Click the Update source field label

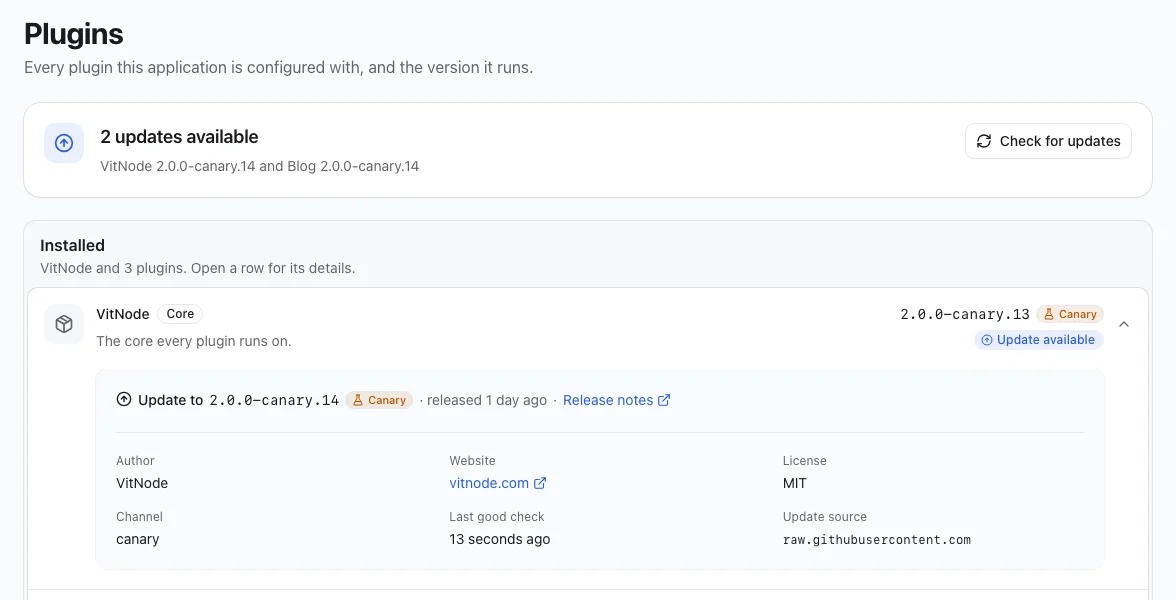click(825, 517)
